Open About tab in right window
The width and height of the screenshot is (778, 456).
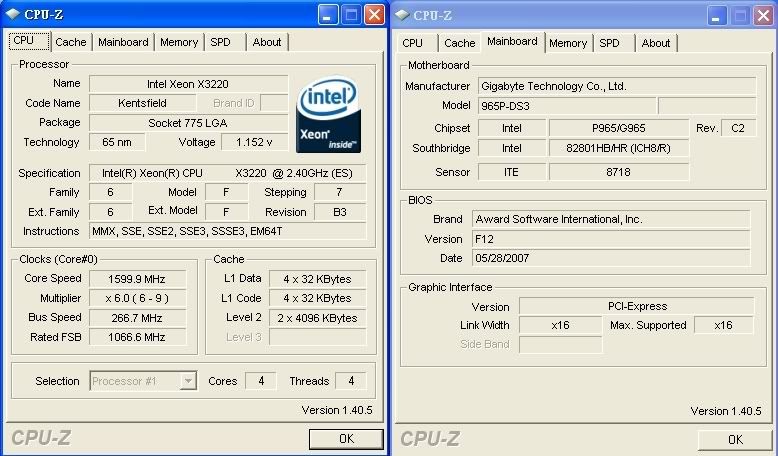(x=656, y=43)
